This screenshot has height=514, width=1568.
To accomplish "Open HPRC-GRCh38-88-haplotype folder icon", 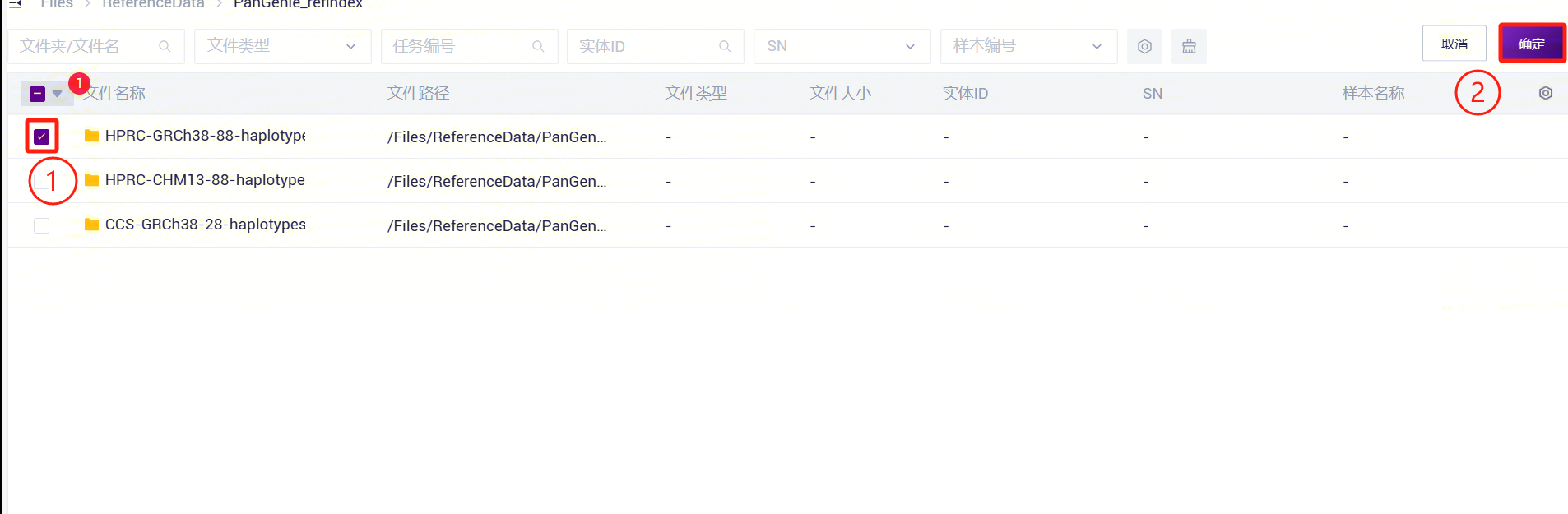I will (91, 136).
